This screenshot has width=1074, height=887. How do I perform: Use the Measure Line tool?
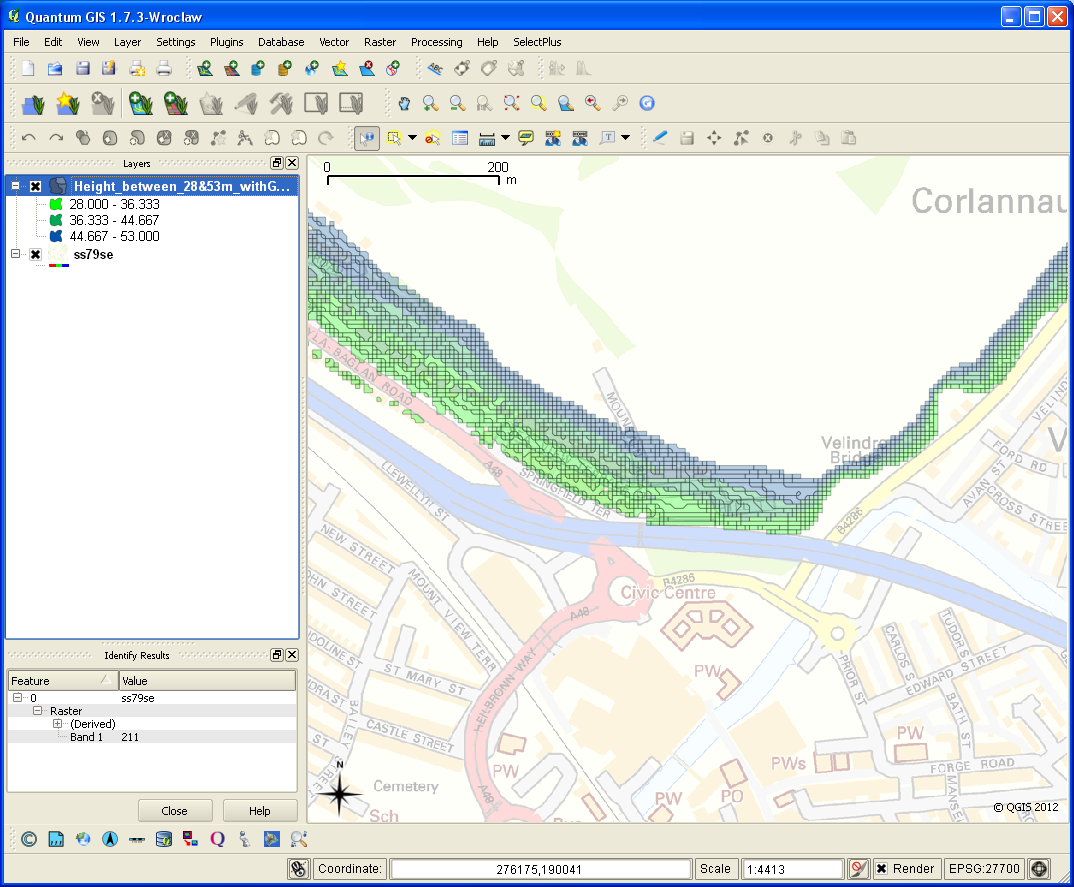tap(488, 137)
